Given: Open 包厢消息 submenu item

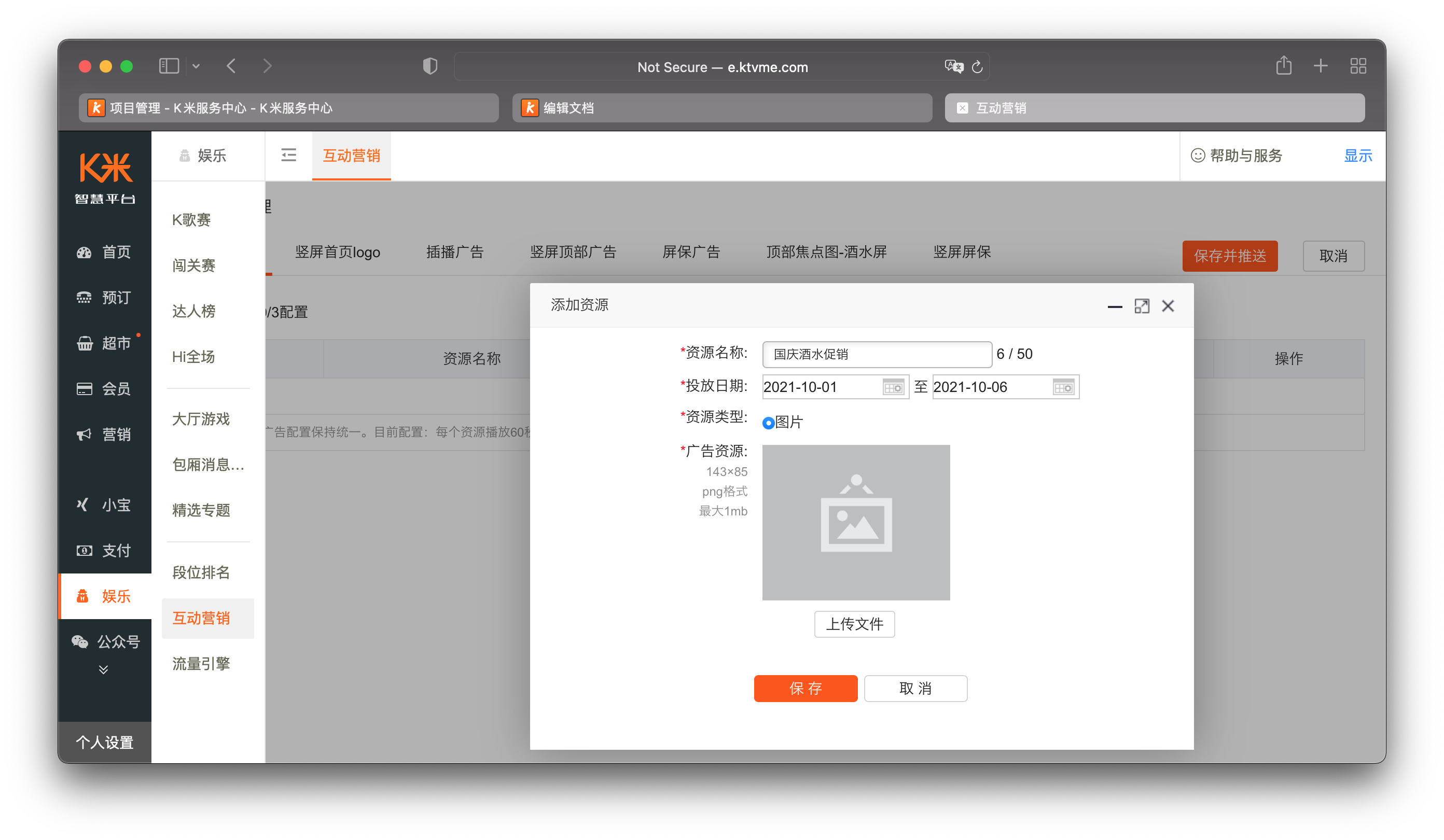Looking at the screenshot, I should click(208, 465).
